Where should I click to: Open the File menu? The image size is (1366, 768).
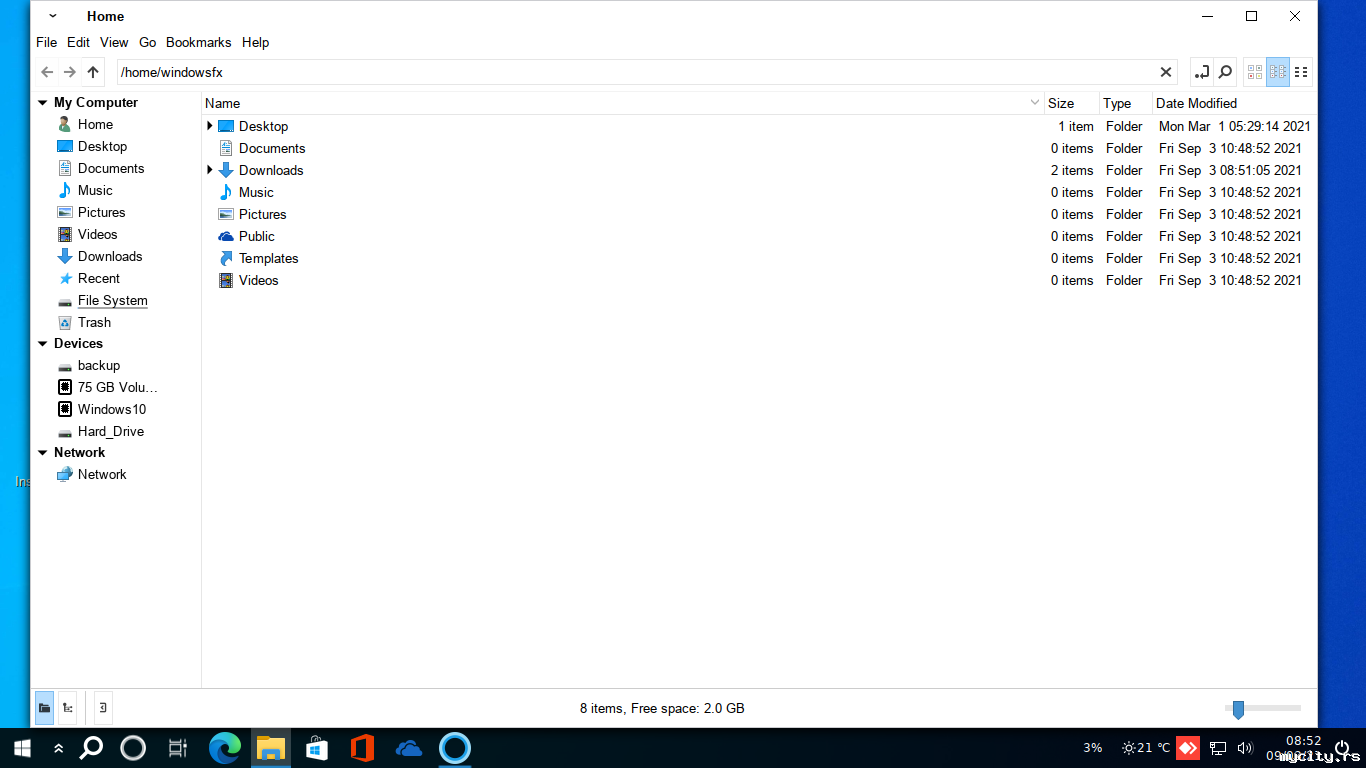tap(46, 42)
